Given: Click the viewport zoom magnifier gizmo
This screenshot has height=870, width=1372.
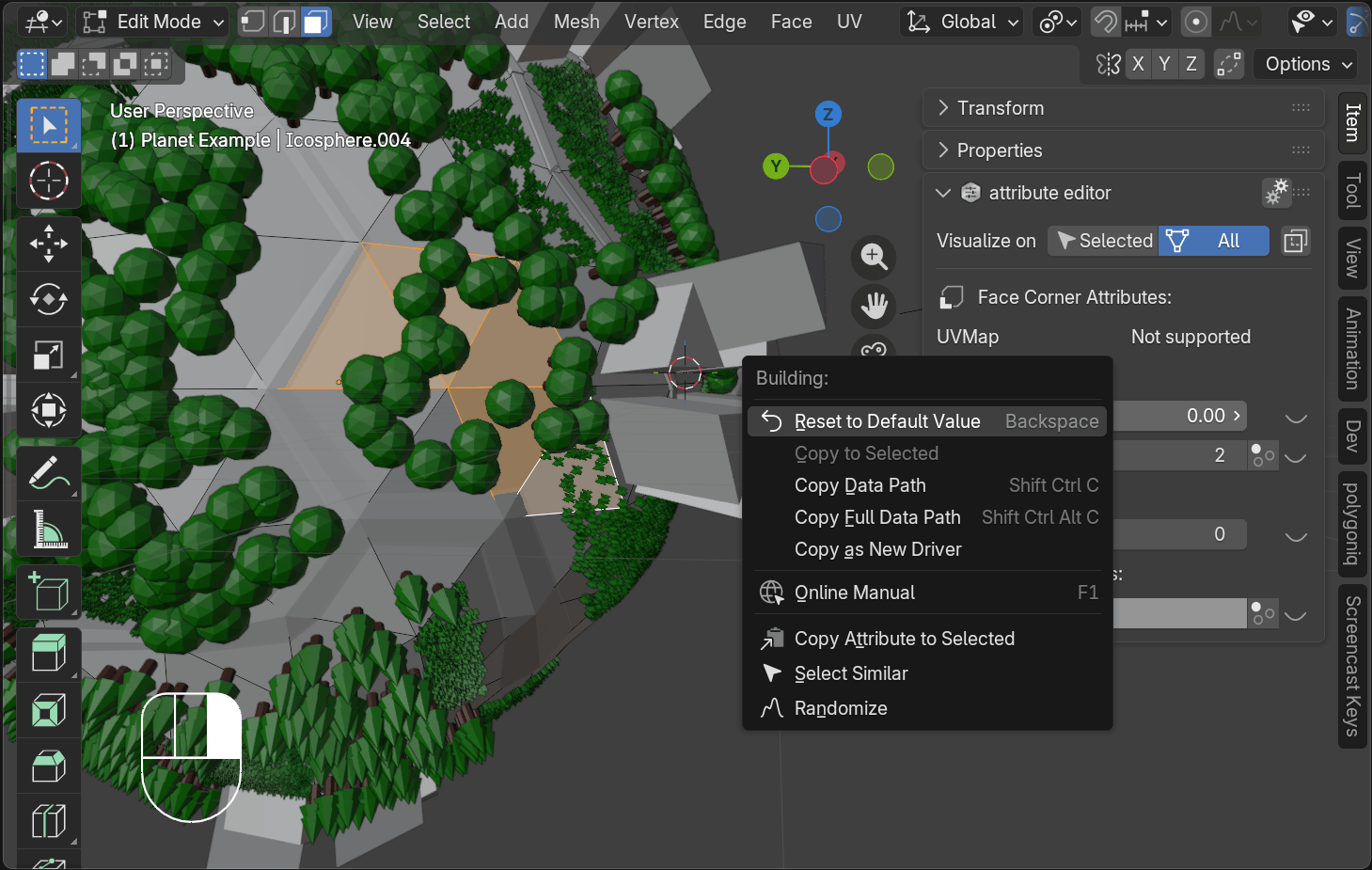Looking at the screenshot, I should coord(874,257).
